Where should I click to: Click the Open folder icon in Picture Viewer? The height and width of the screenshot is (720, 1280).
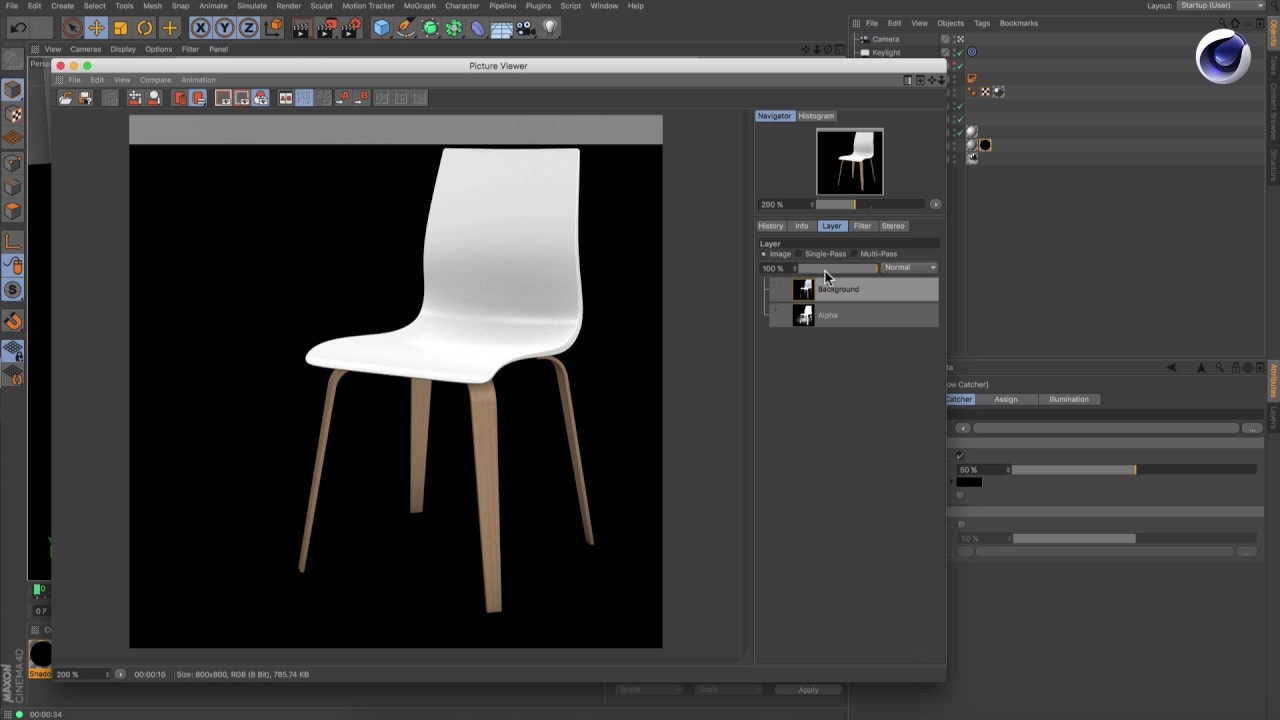(x=65, y=98)
